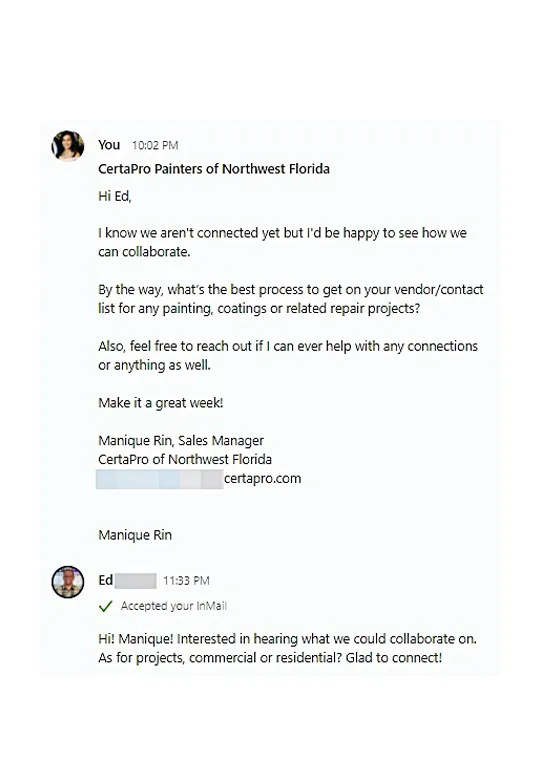Click the subject CertaPro Painters of Northwest Florida
The height and width of the screenshot is (774, 551).
point(214,169)
